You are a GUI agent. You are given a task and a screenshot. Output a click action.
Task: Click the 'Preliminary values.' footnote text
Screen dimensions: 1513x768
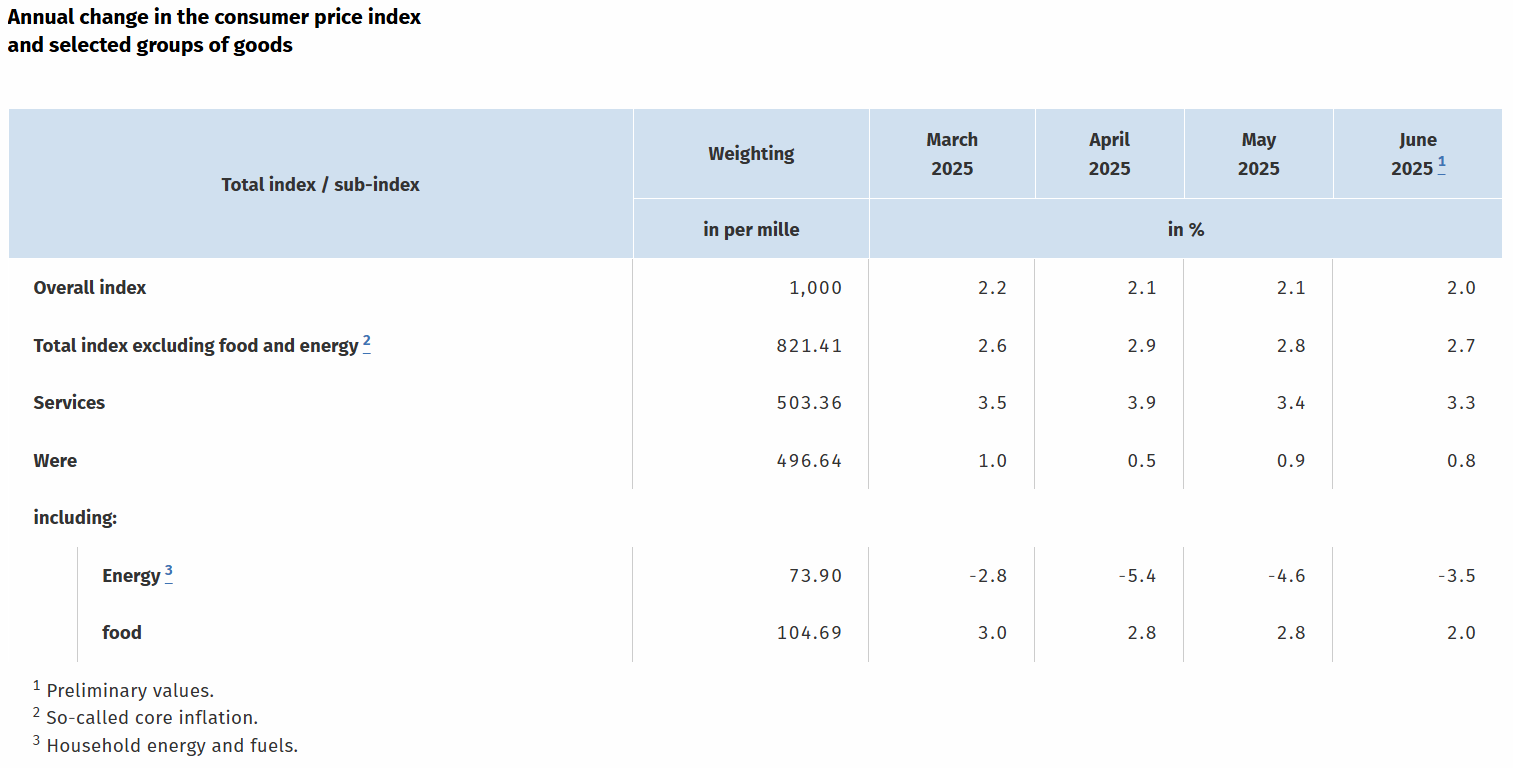click(130, 690)
